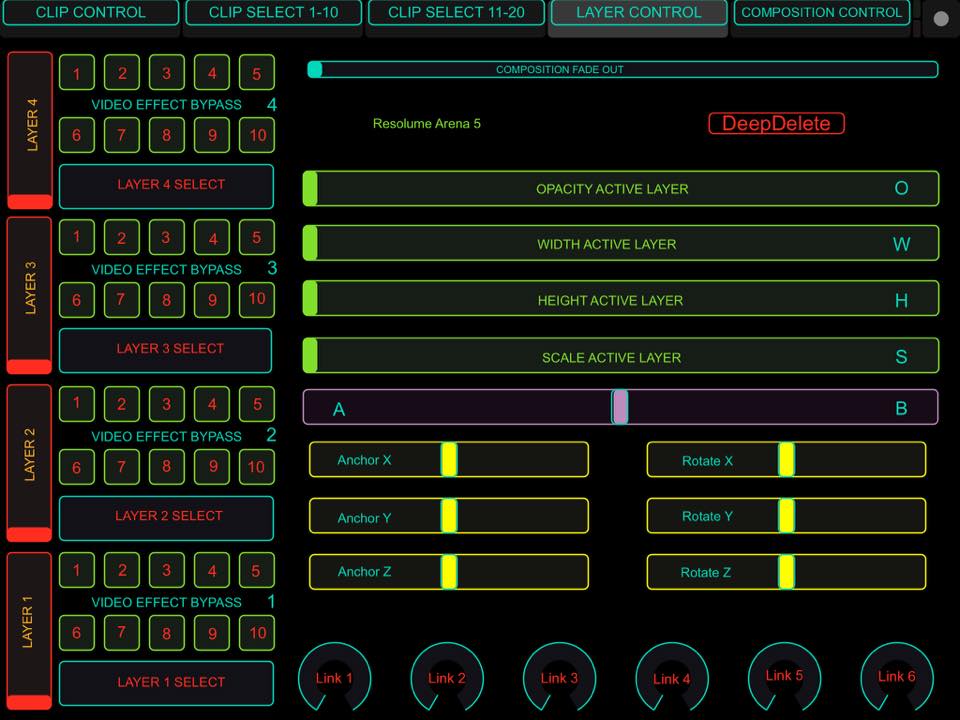The width and height of the screenshot is (960, 720).
Task: Toggle Layer 1 video effect bypass 5
Action: pyautogui.click(x=257, y=571)
